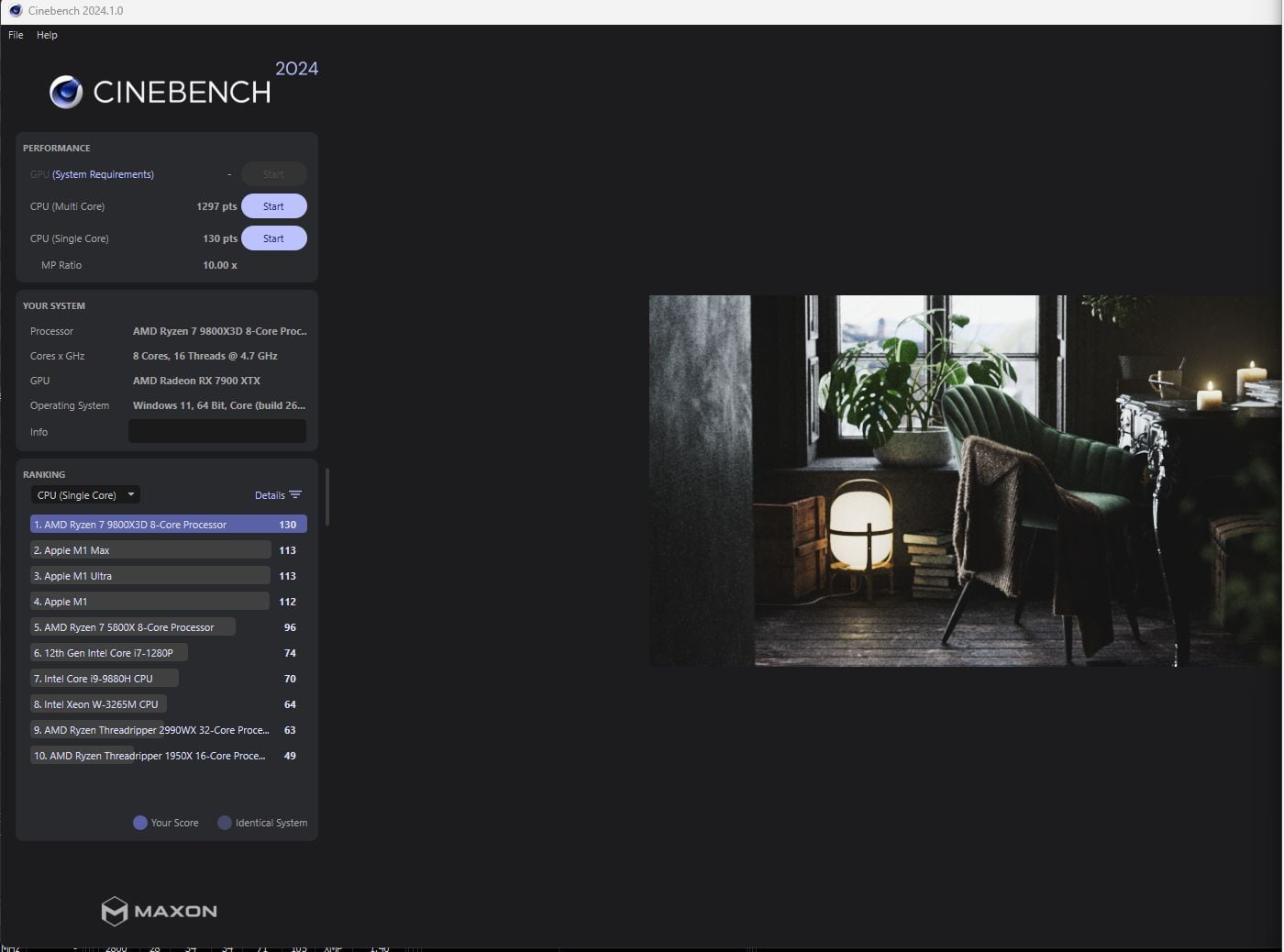The image size is (1284, 952).
Task: Open the File menu
Action: 16,35
